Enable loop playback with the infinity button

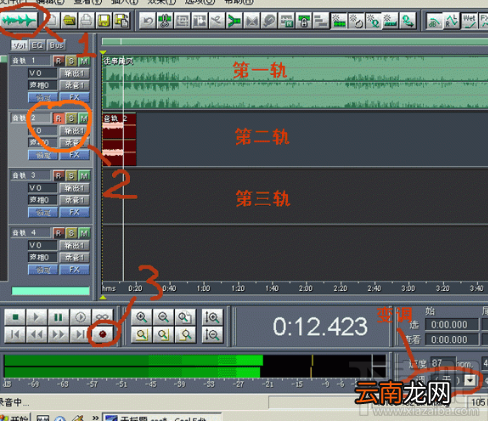pos(102,317)
